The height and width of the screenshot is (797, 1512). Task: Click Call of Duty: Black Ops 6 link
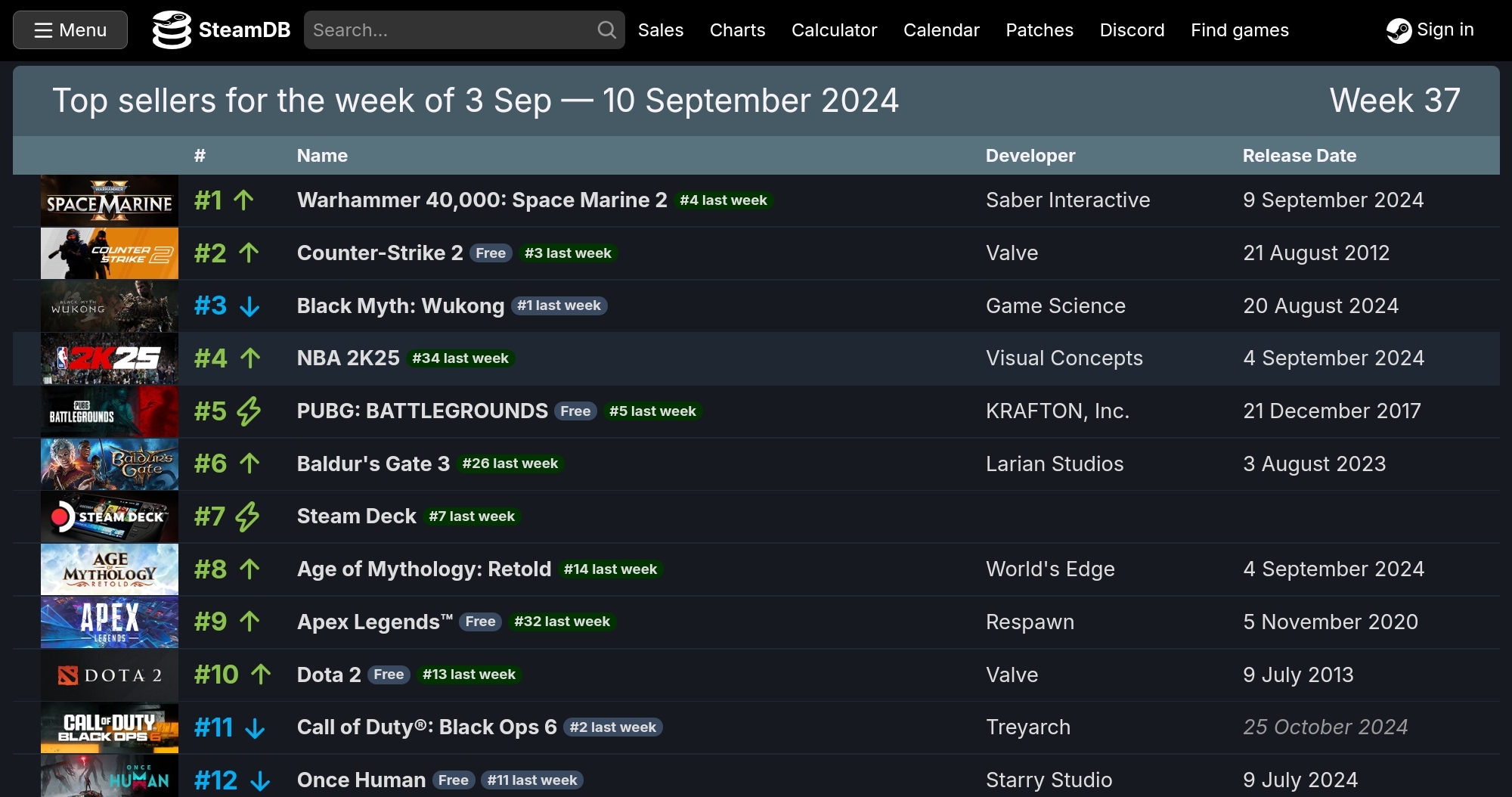point(427,727)
